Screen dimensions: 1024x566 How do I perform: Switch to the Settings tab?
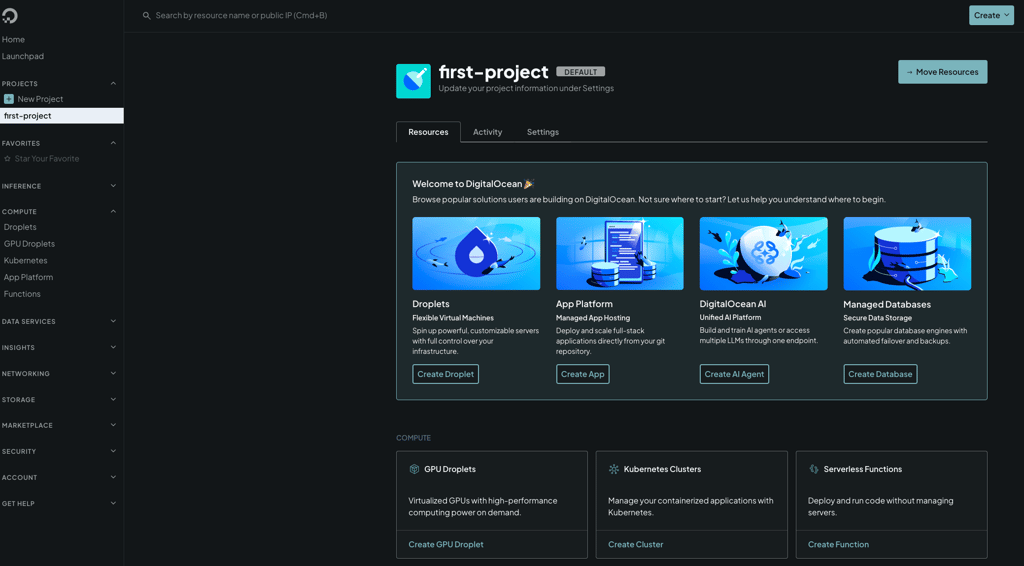tap(543, 132)
